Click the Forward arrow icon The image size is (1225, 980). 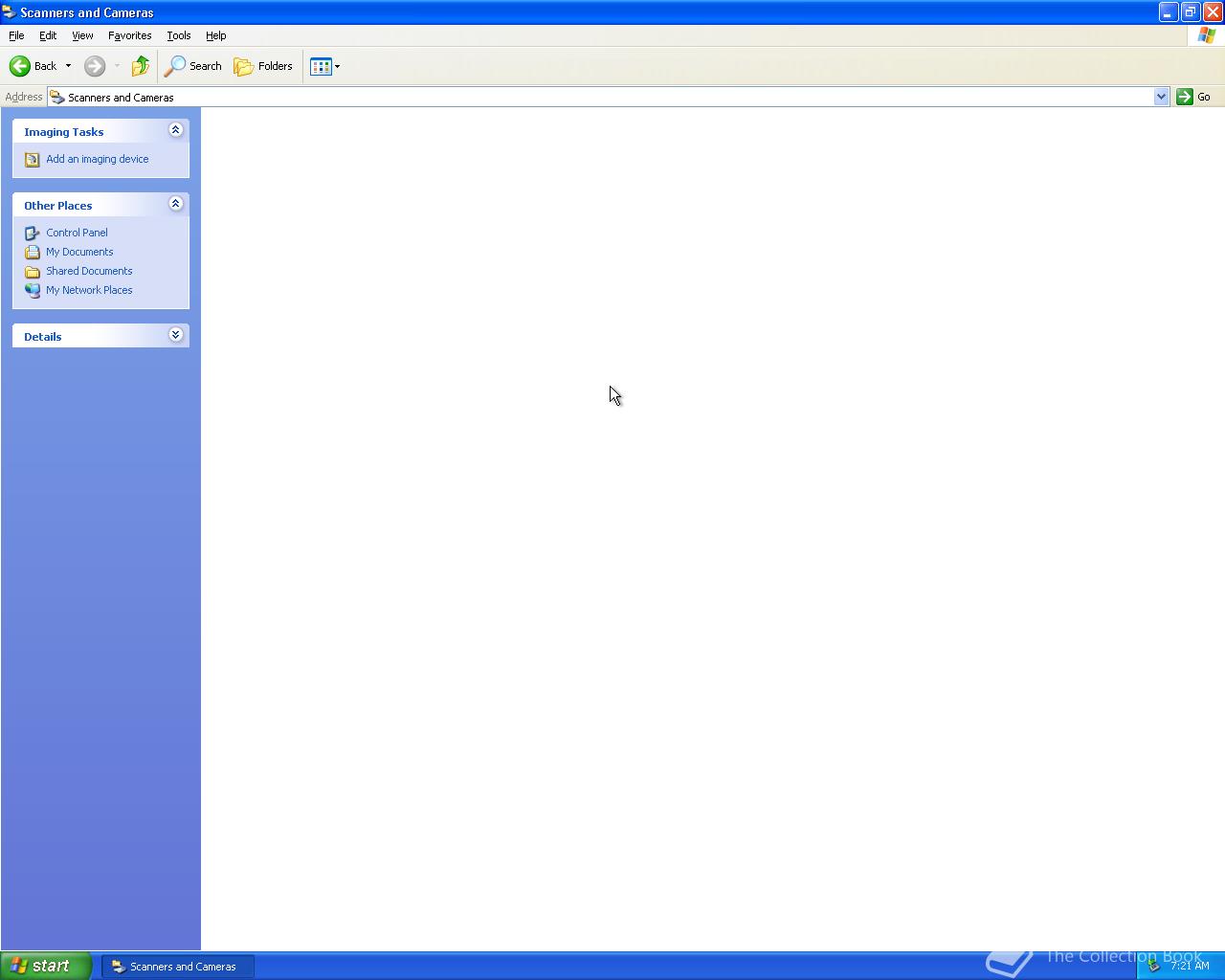95,66
